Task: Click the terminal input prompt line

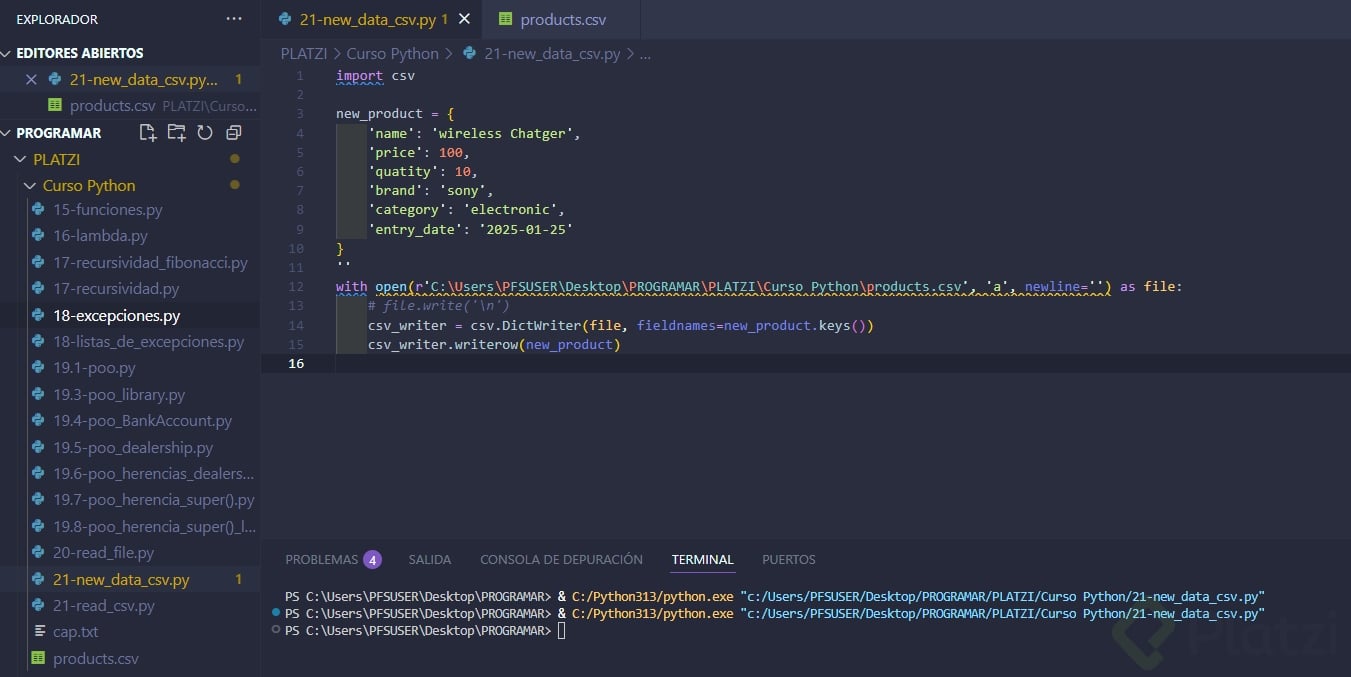Action: (x=563, y=631)
